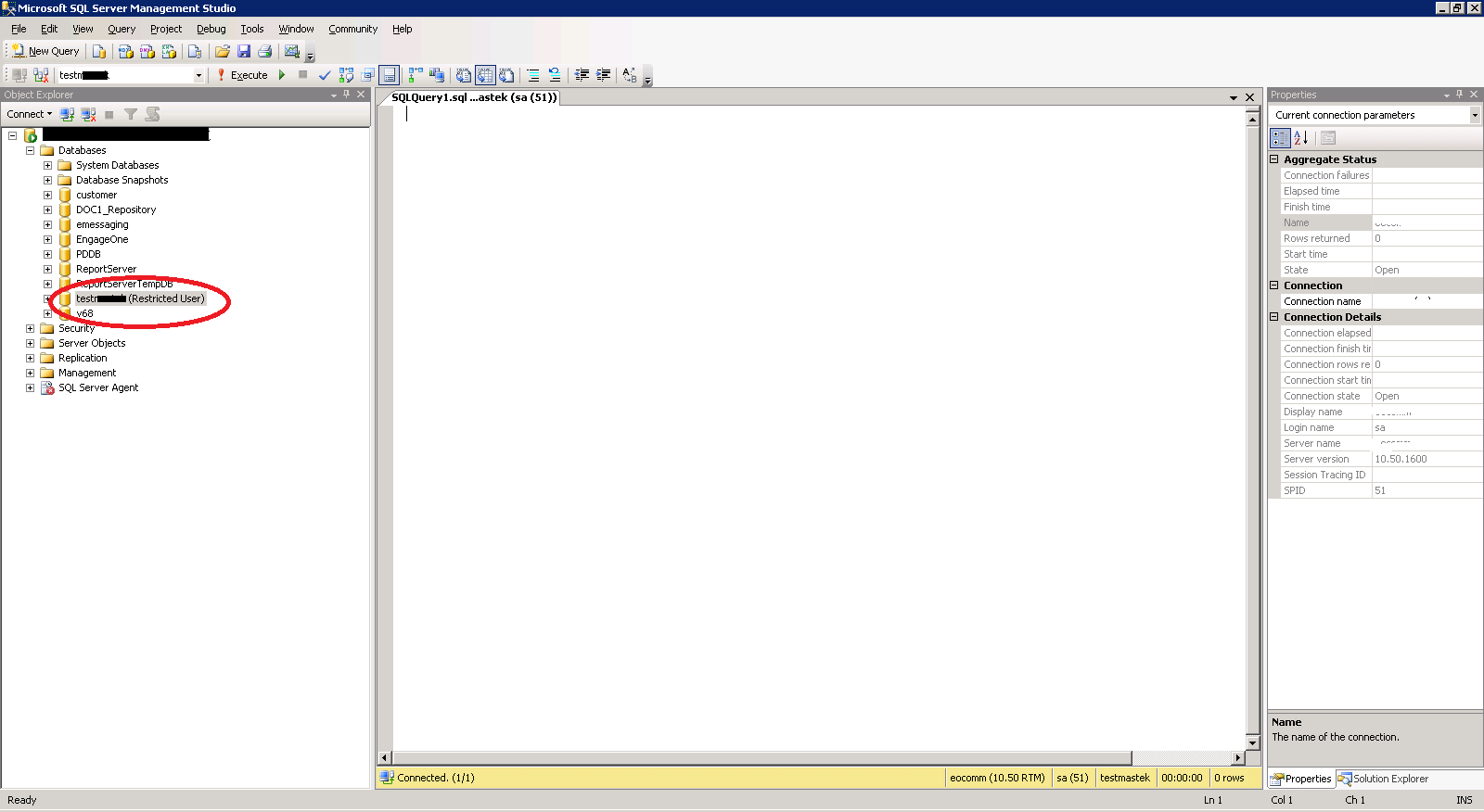Run the query with Execute button
This screenshot has height=812, width=1484.
(x=243, y=75)
